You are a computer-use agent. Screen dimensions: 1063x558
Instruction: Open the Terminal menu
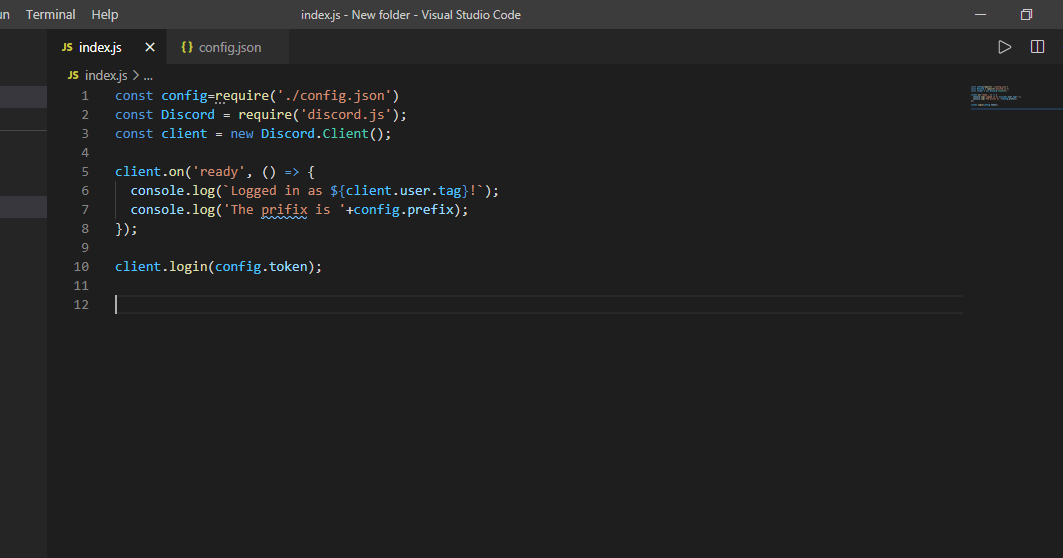(x=50, y=14)
